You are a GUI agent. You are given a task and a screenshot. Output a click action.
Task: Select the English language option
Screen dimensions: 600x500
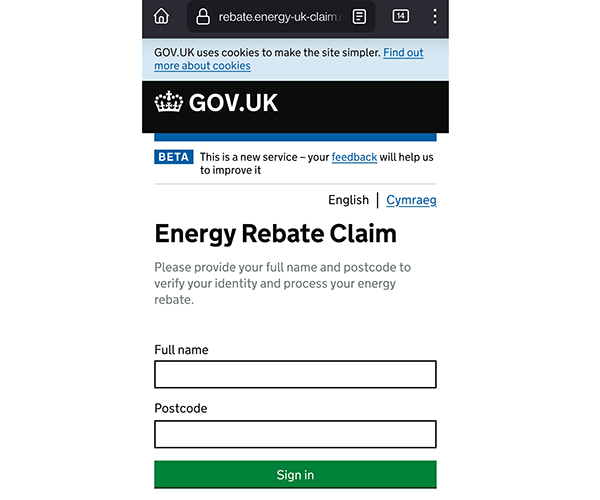coord(348,200)
